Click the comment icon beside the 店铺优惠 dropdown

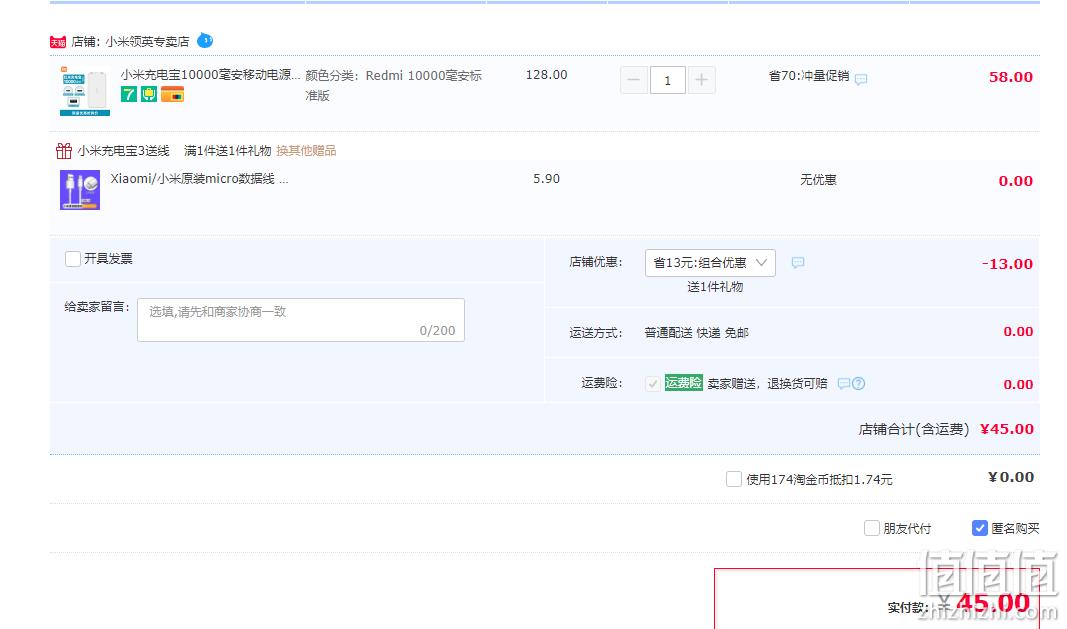click(x=798, y=262)
